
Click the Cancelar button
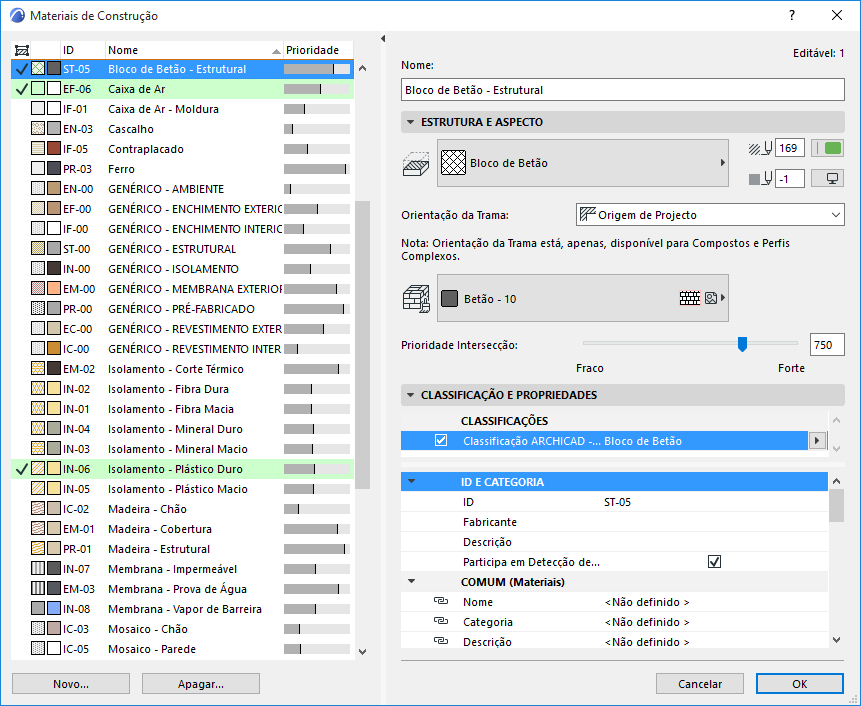coord(700,683)
